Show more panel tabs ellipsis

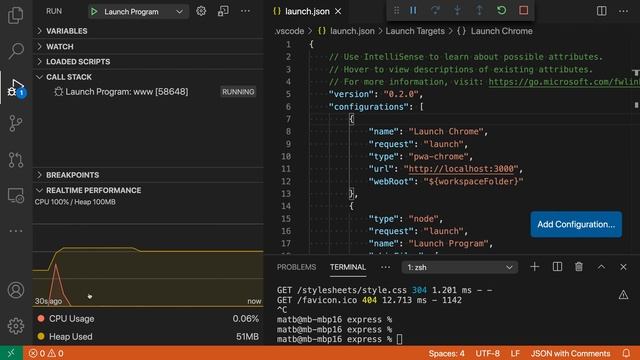(385, 267)
